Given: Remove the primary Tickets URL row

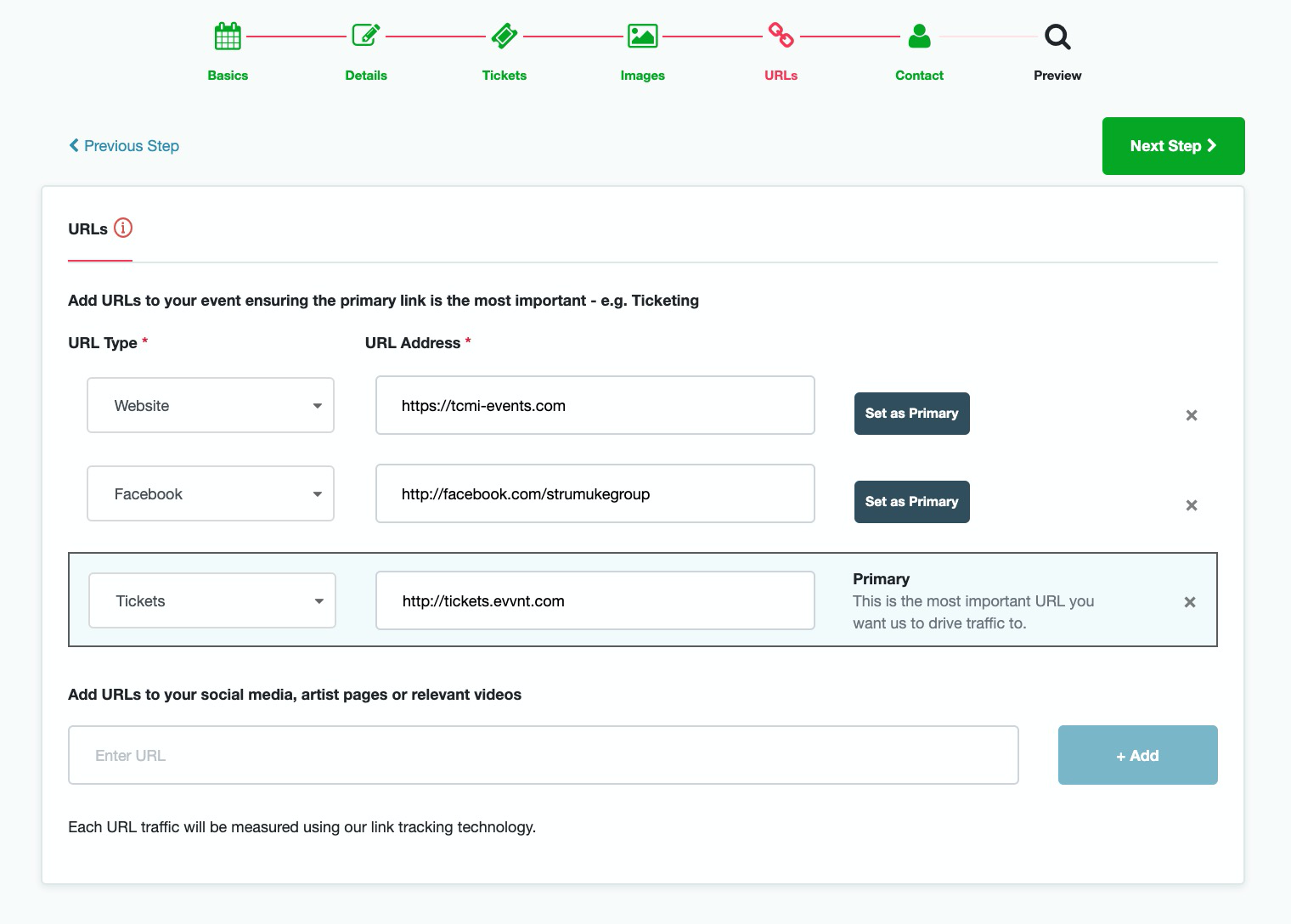Looking at the screenshot, I should point(1190,602).
